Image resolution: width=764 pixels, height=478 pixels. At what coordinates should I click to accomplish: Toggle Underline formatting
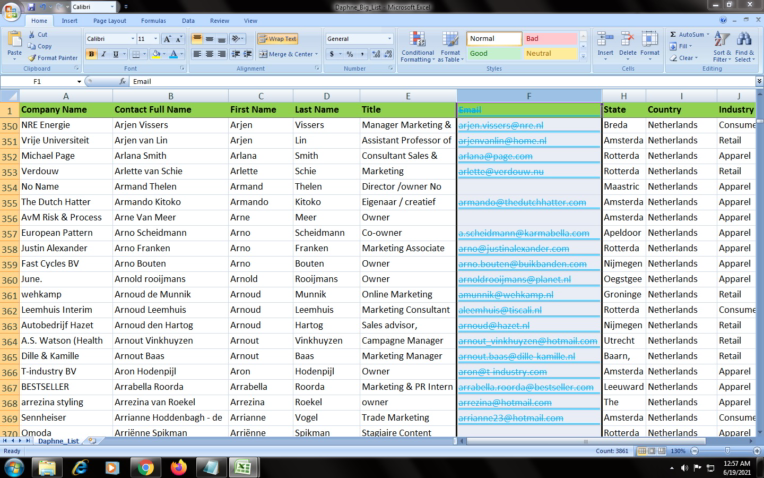point(115,54)
